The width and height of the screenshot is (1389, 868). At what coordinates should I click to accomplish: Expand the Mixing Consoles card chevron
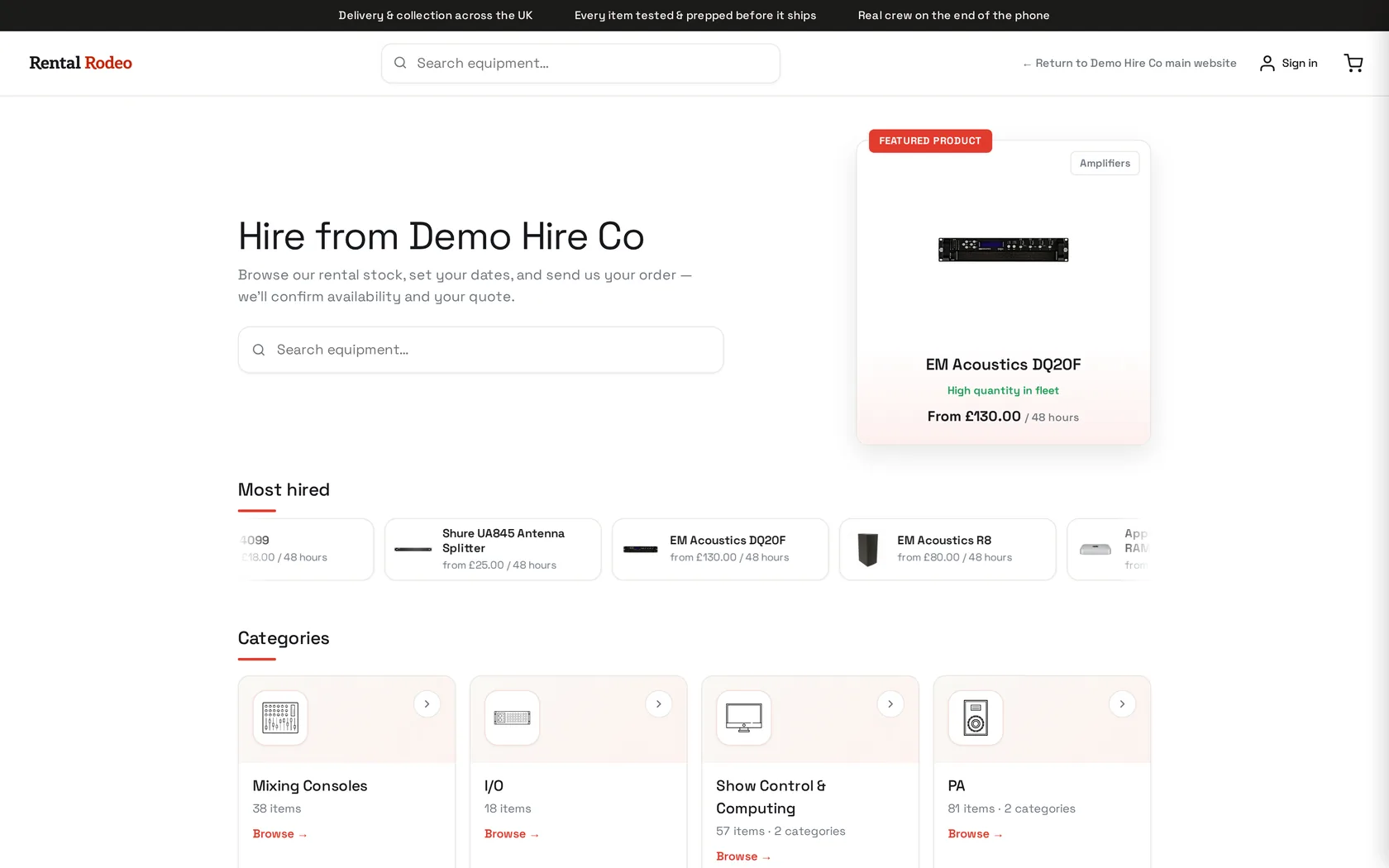427,704
